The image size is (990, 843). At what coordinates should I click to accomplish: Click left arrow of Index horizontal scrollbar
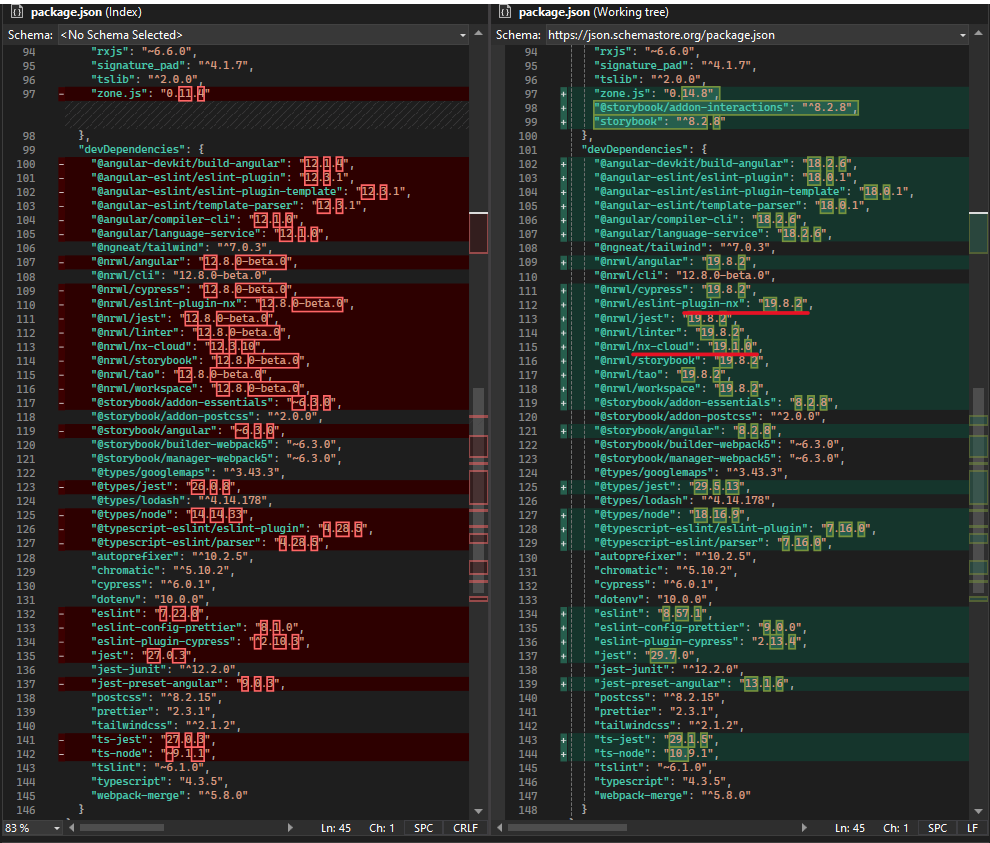[71, 827]
